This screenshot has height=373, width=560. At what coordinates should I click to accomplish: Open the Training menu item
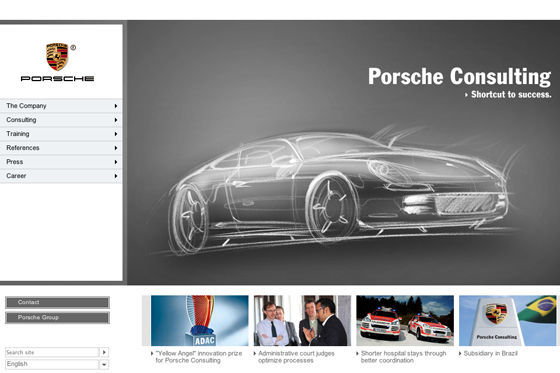pos(61,134)
